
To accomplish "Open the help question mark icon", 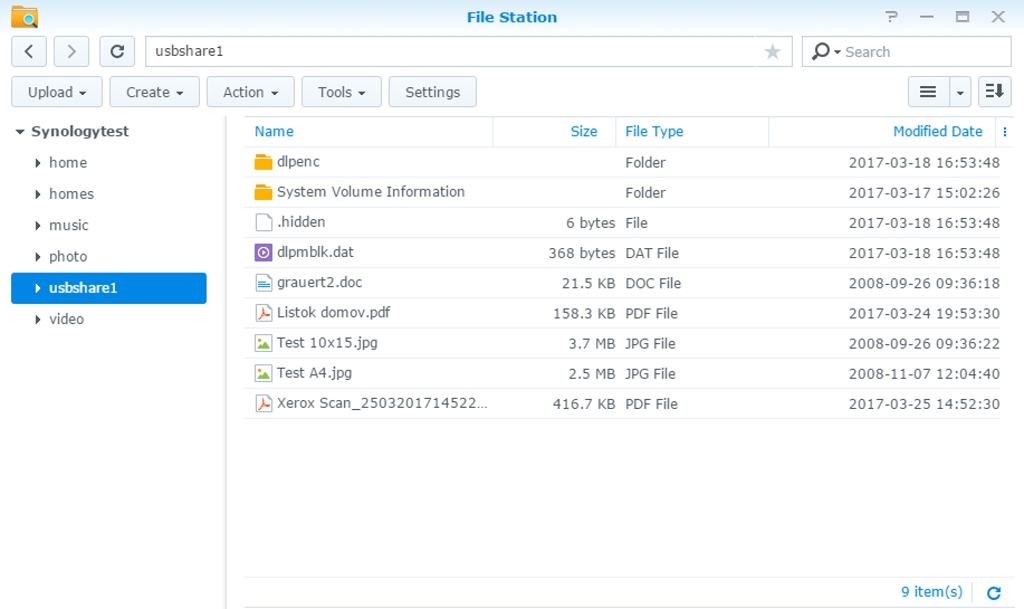I will coord(892,17).
